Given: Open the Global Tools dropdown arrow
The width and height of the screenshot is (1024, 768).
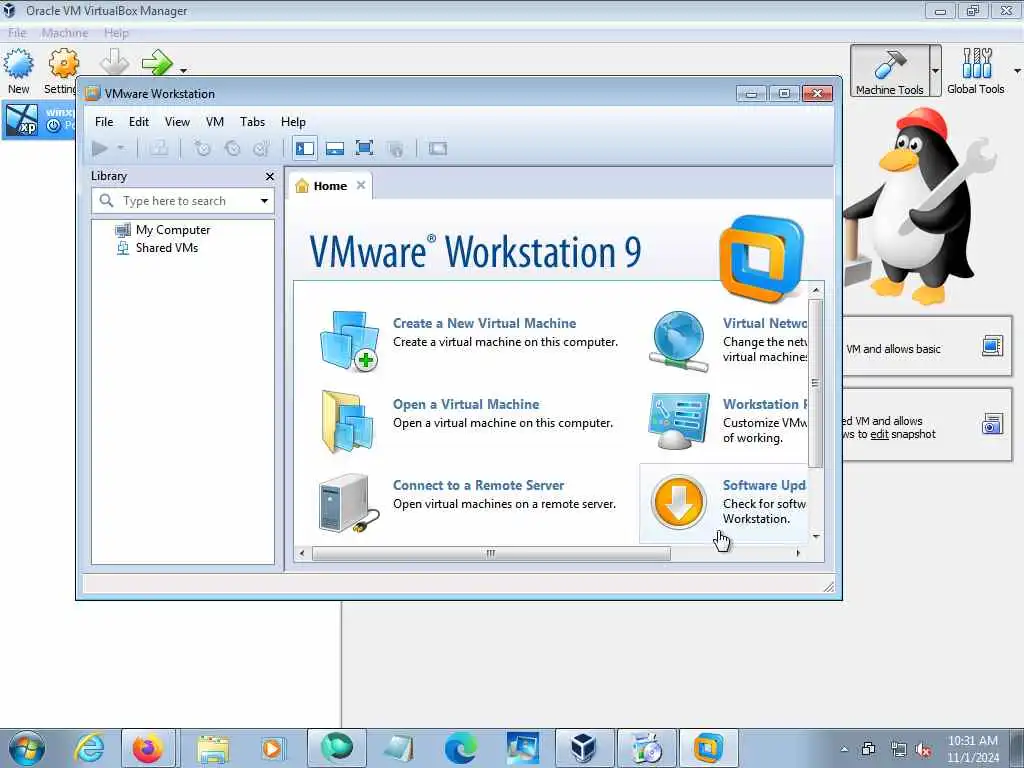Looking at the screenshot, I should 1017,71.
